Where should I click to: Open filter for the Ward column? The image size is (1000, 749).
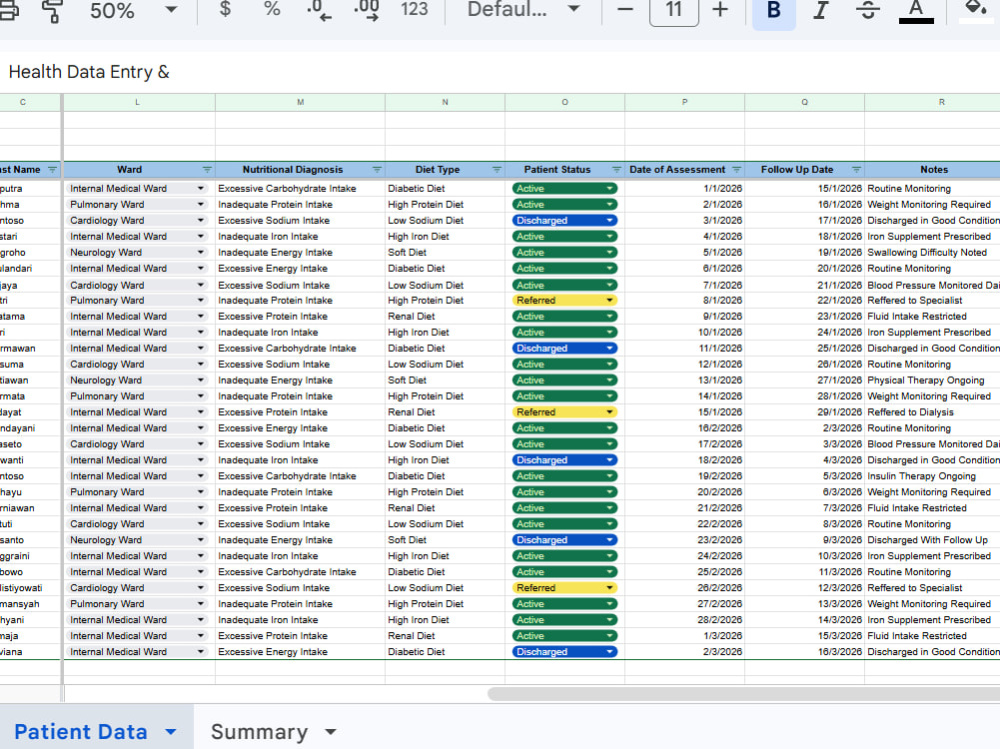click(x=207, y=170)
